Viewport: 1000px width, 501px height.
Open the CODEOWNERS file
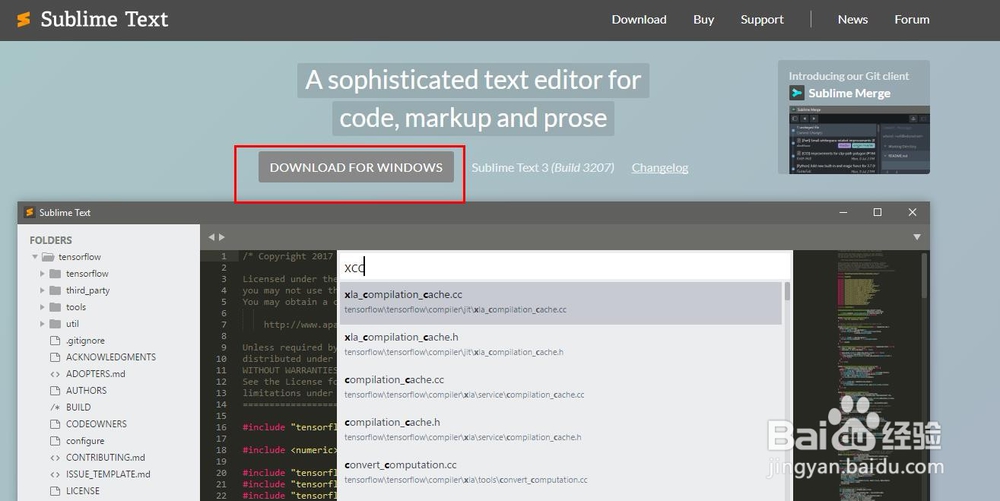click(x=96, y=424)
